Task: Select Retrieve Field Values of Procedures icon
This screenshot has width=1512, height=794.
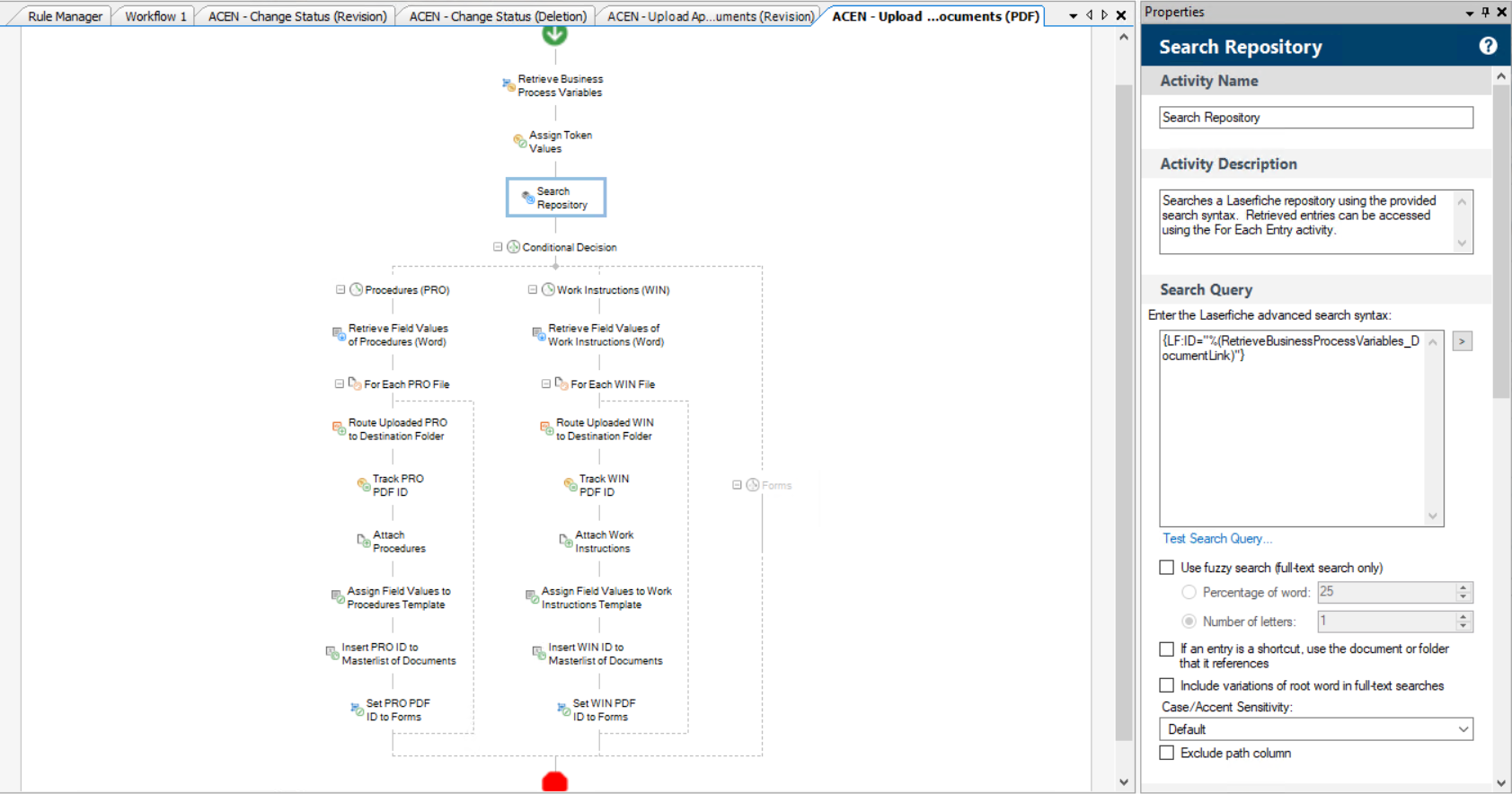Action: pos(339,334)
